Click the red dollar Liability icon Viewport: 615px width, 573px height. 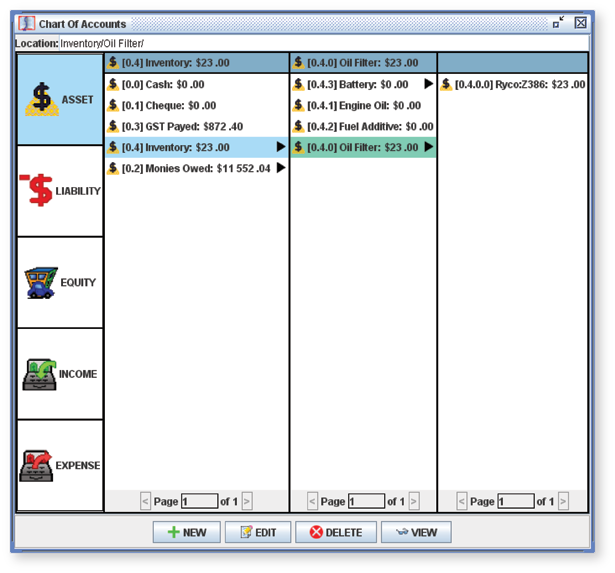[37, 191]
